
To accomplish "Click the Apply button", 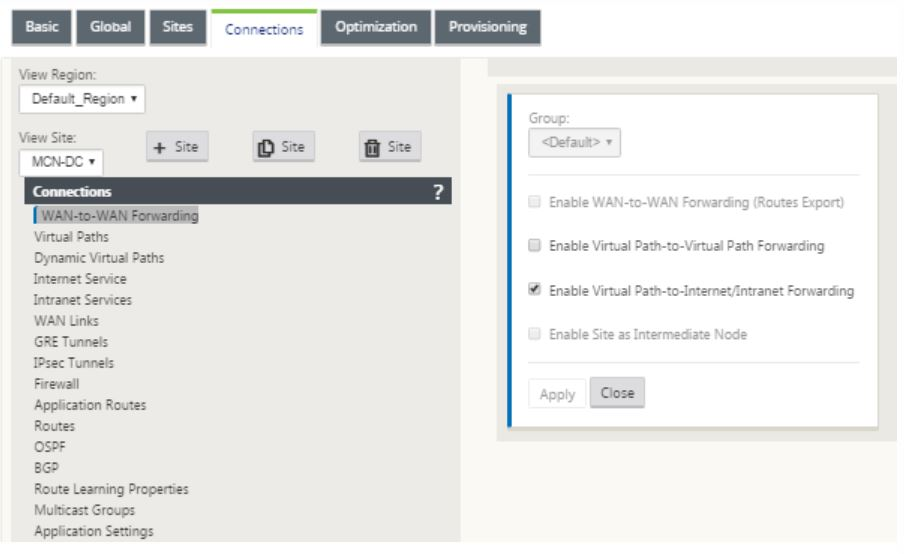I will 557,394.
